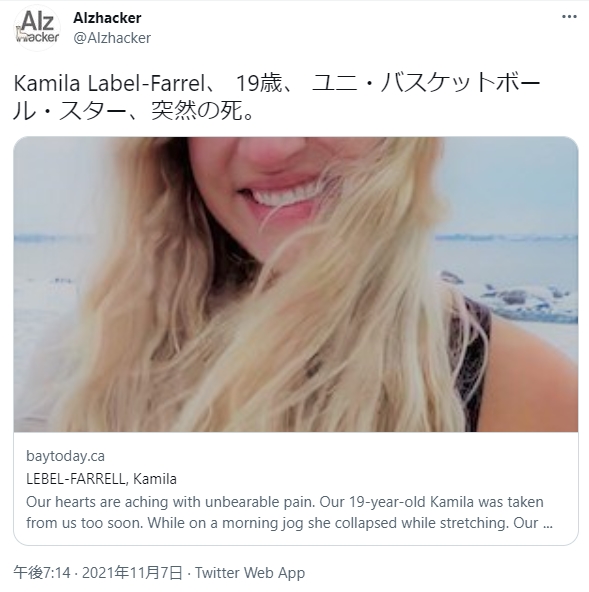Click the 'Our hearts are aching' description line

pos(285,502)
